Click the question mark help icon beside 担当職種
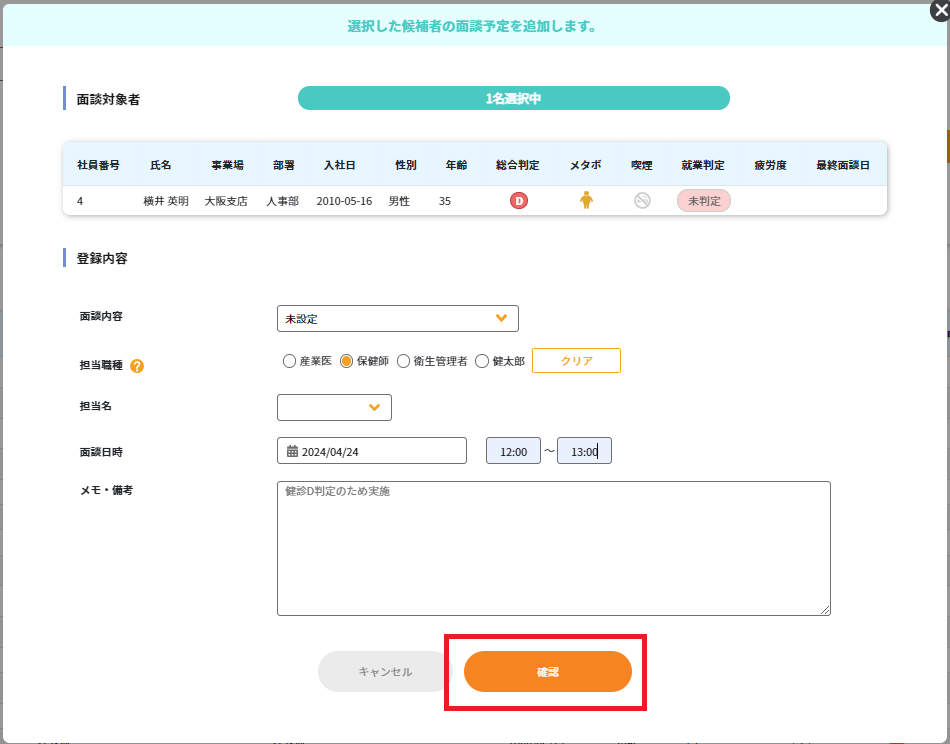This screenshot has height=744, width=950. (137, 366)
